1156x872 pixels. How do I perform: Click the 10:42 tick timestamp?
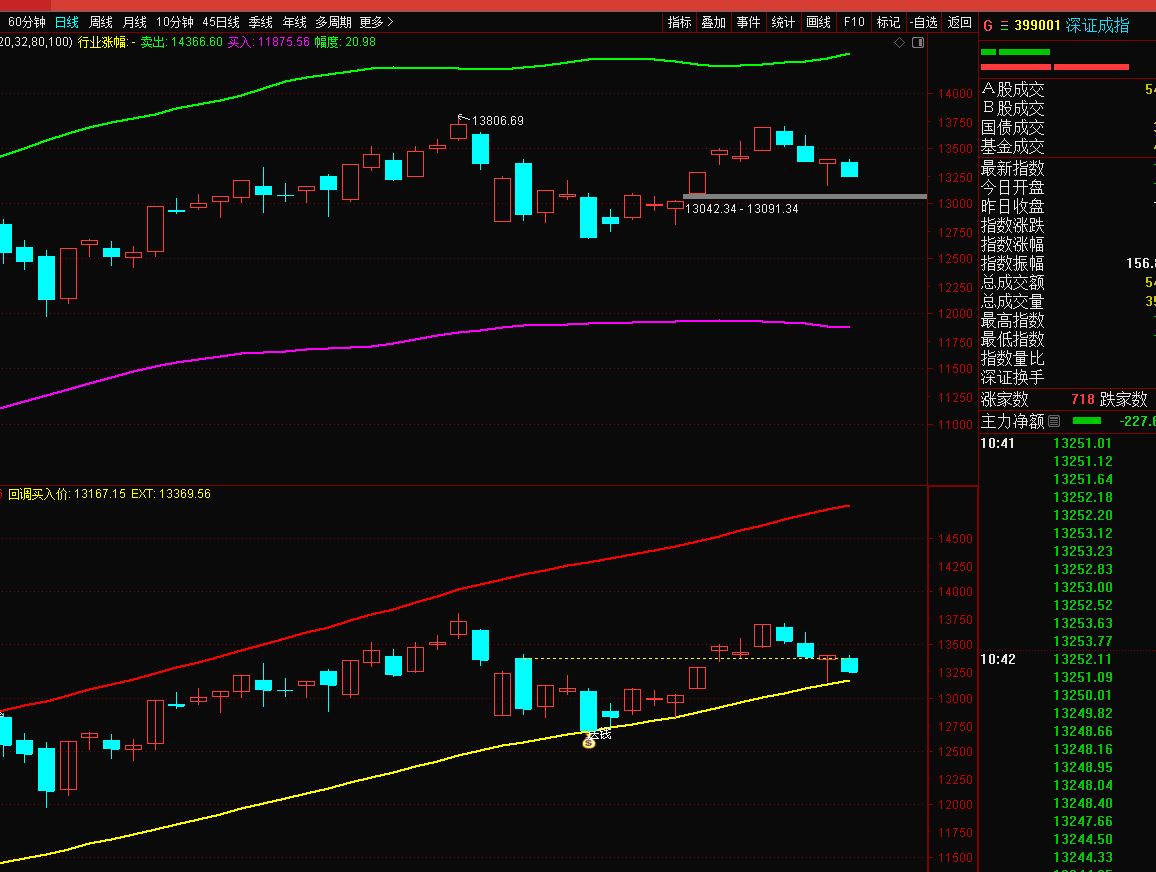[997, 660]
